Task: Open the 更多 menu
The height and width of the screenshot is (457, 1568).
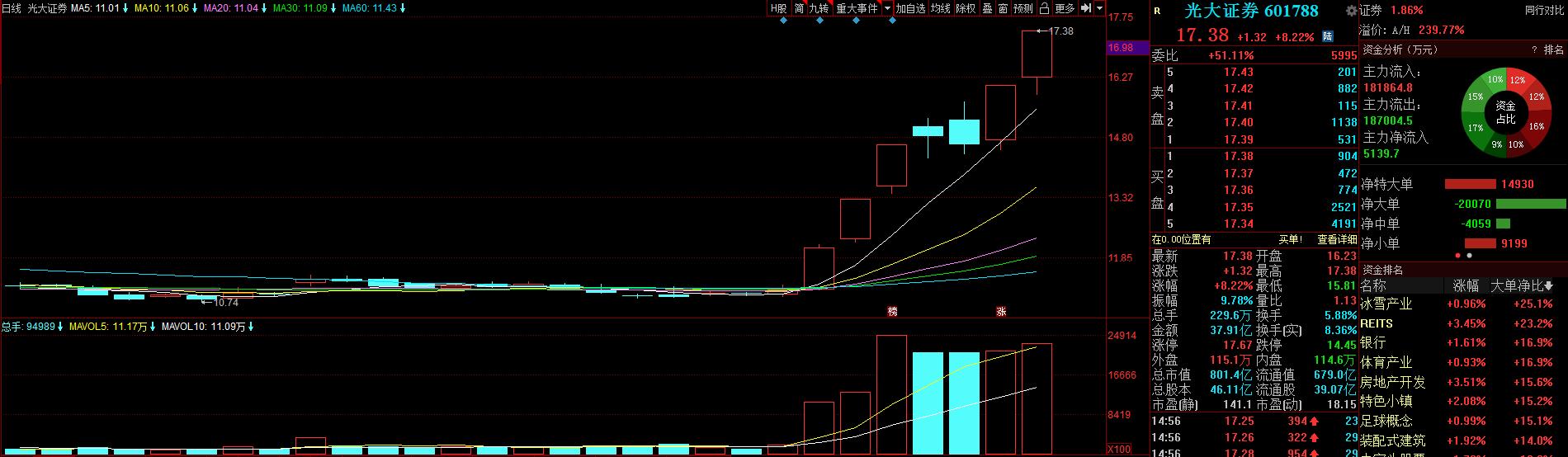Action: point(1065,8)
